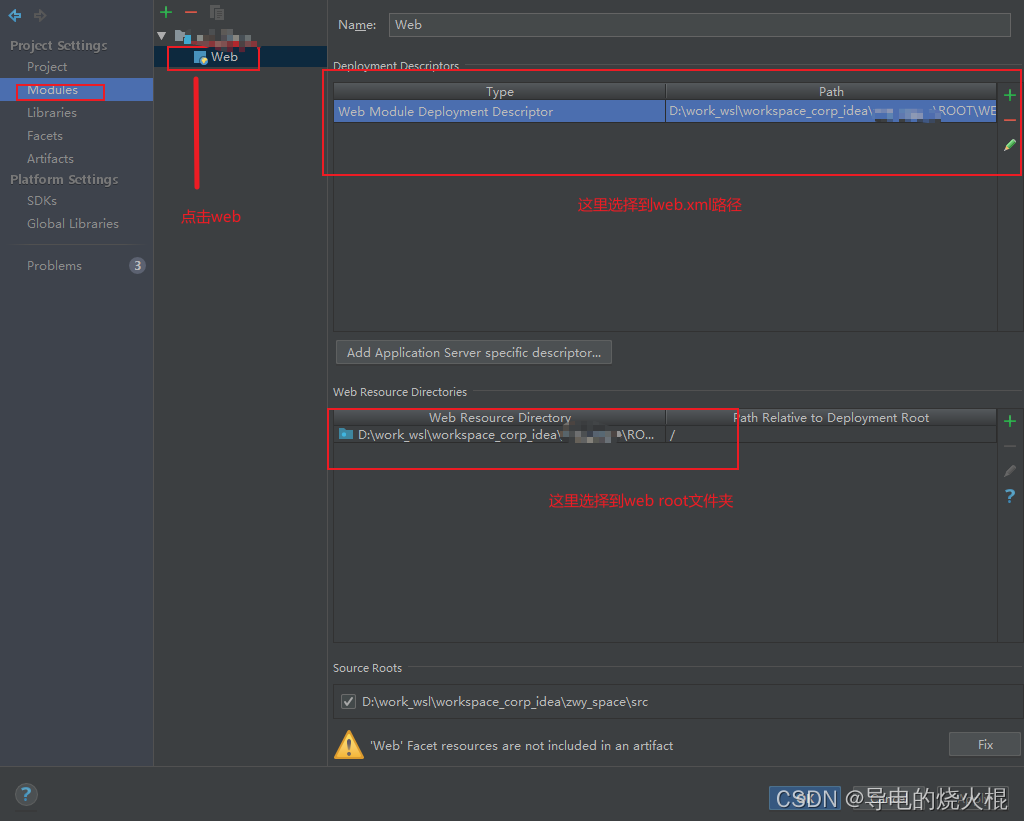
Task: Click Add Application Server specific descriptor
Action: pos(473,352)
